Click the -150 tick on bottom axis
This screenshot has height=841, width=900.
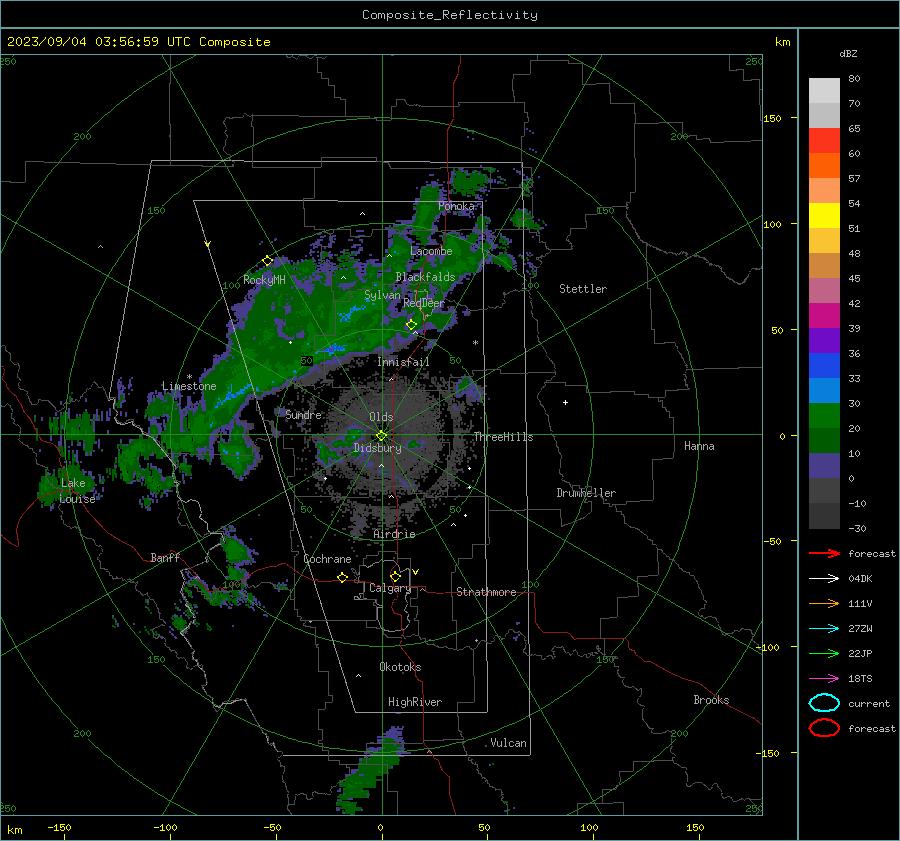59,827
